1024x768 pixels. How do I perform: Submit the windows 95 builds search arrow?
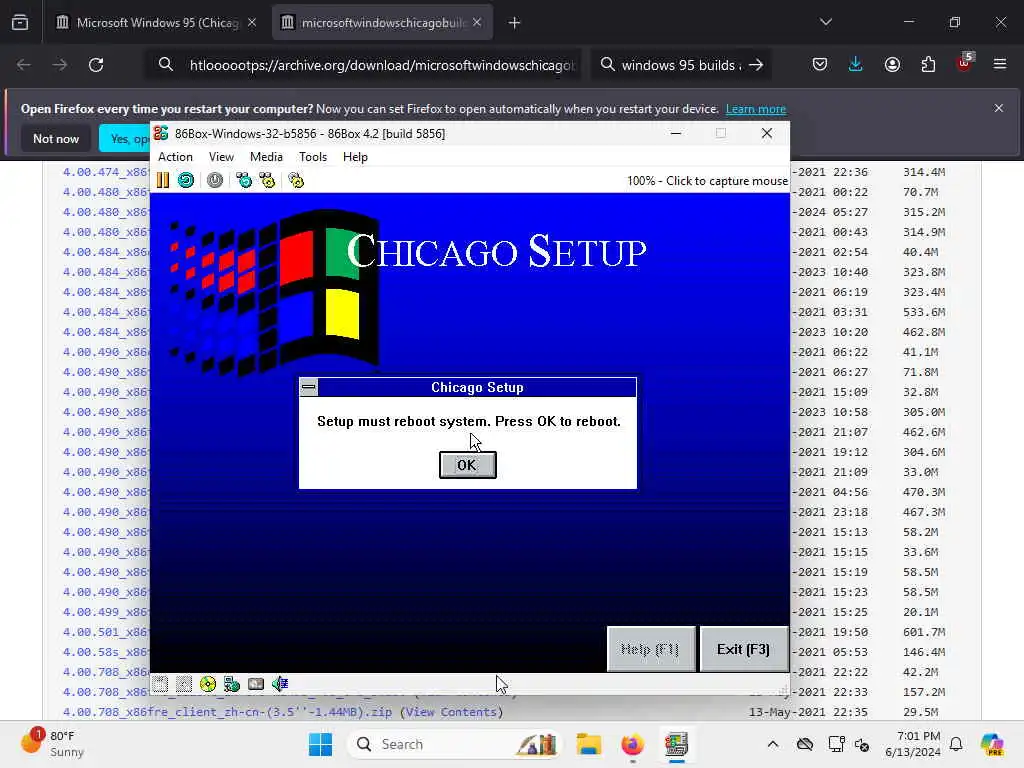pyautogui.click(x=756, y=65)
